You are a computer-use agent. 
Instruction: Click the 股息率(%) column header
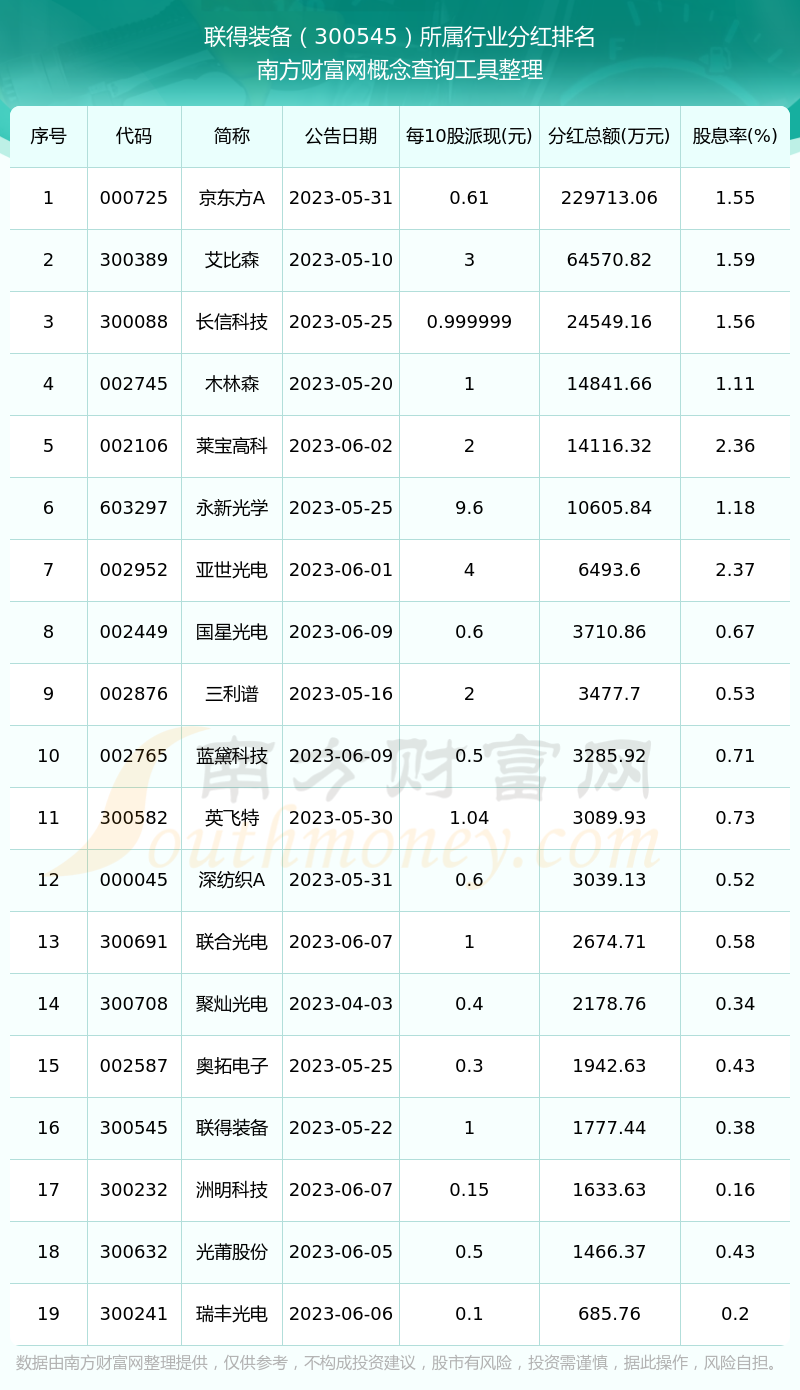(735, 136)
